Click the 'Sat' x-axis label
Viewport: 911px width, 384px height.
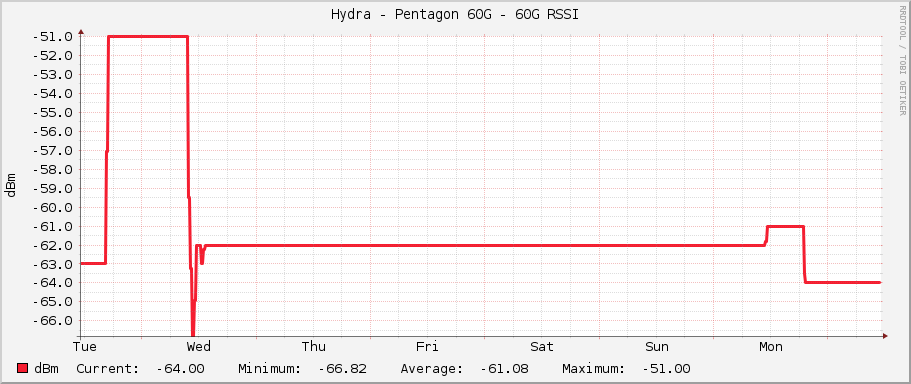542,347
